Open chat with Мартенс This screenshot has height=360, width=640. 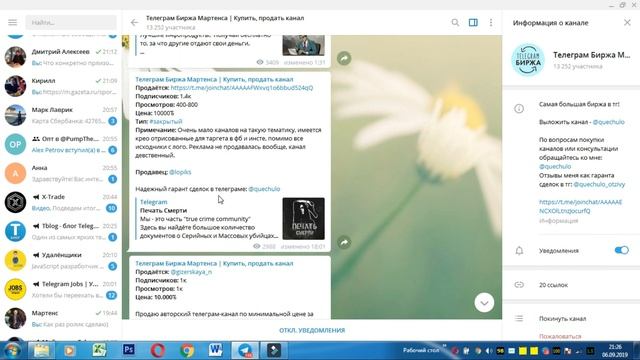pyautogui.click(x=61, y=318)
